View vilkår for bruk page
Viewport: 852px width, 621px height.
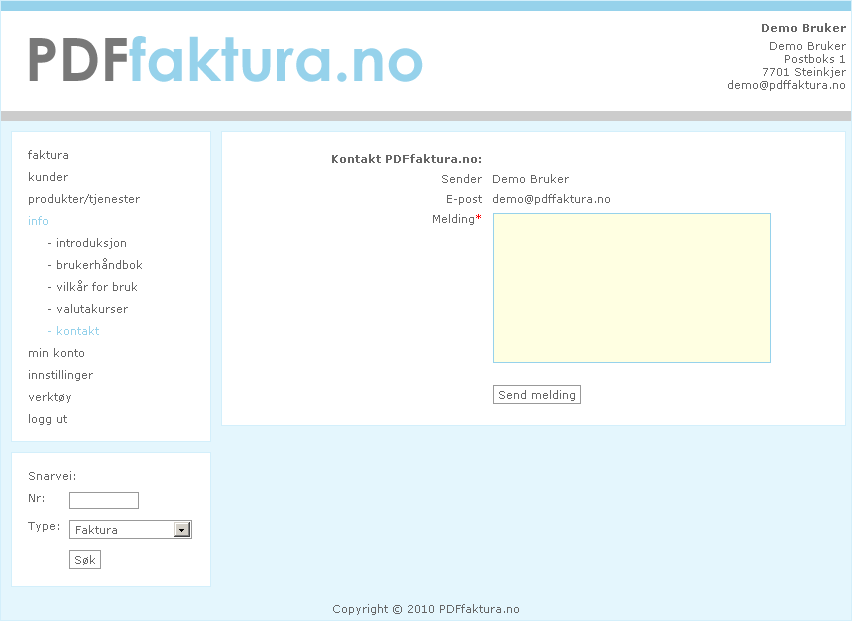click(97, 287)
